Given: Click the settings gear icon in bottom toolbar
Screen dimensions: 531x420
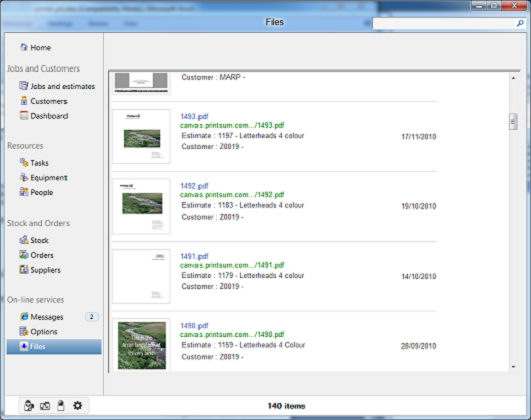Looking at the screenshot, I should click(x=78, y=405).
